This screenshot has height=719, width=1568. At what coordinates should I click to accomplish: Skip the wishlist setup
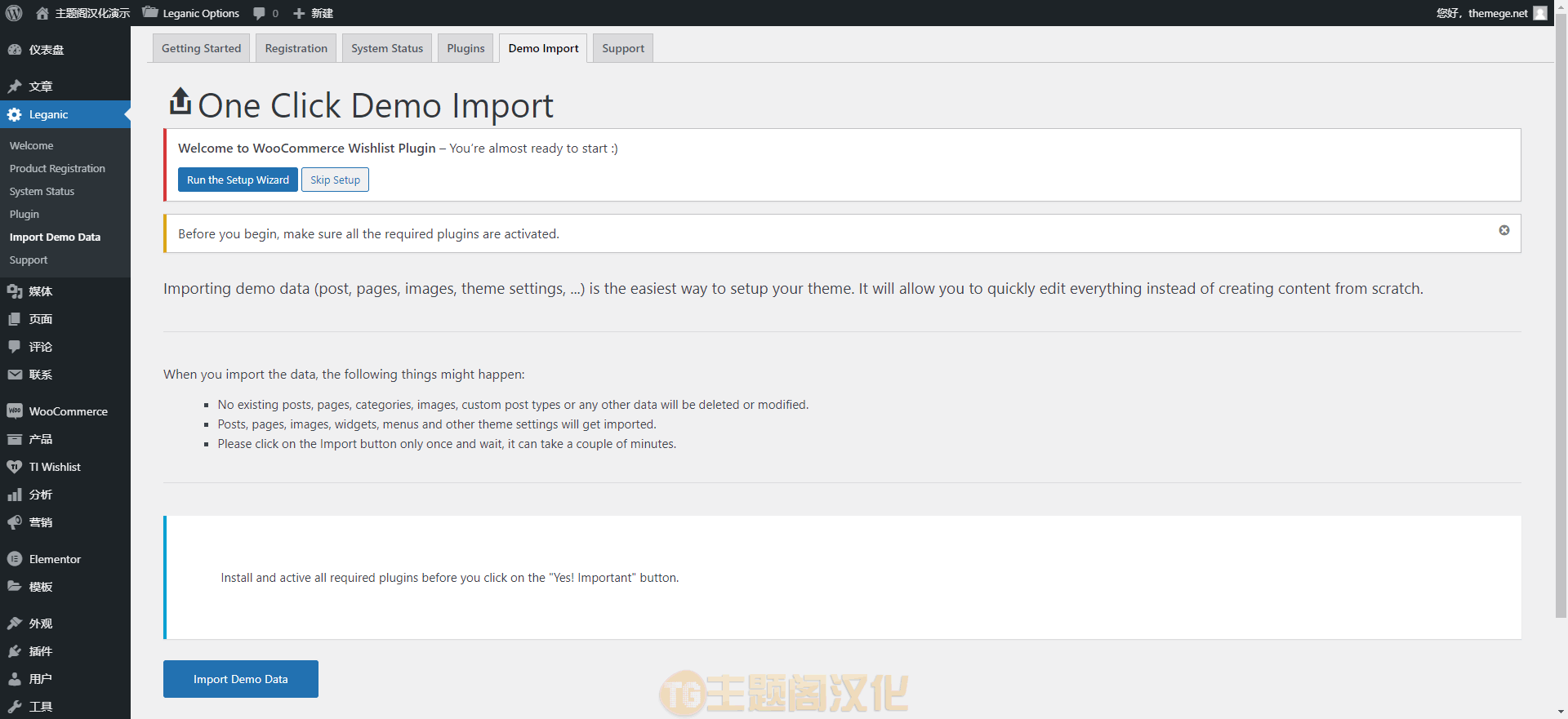coord(335,180)
